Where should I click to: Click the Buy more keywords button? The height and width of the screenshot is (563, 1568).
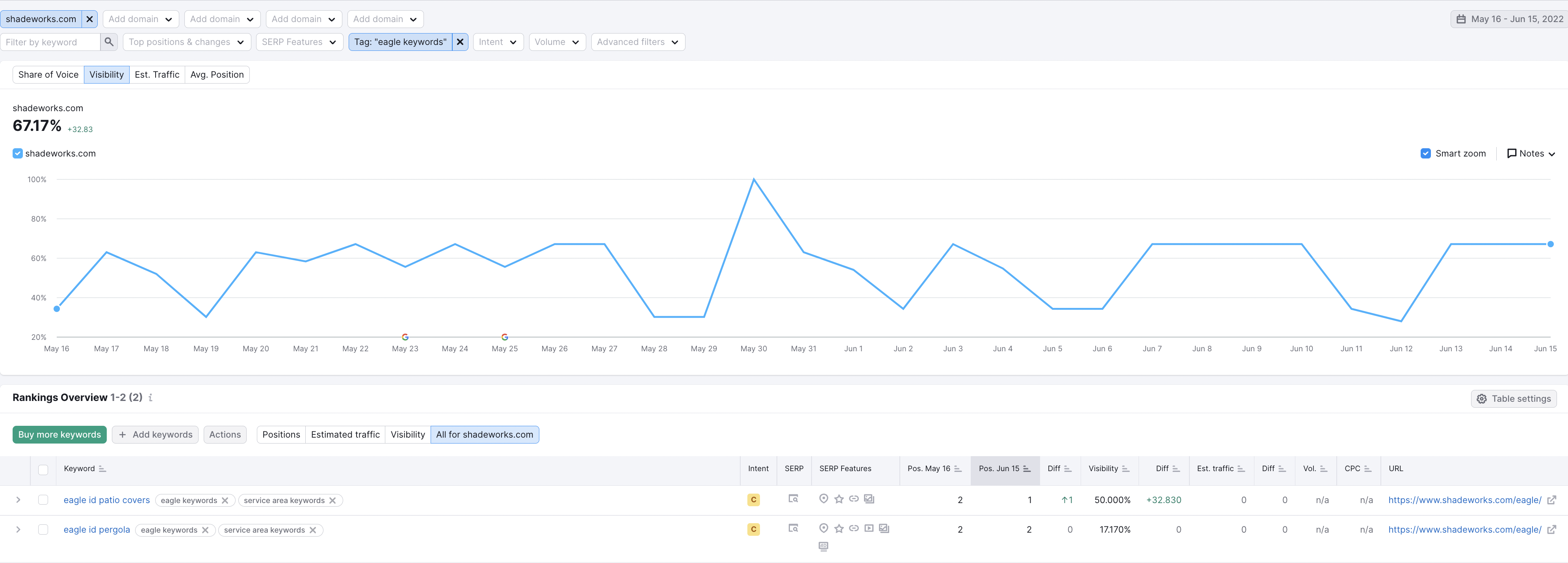tap(59, 434)
